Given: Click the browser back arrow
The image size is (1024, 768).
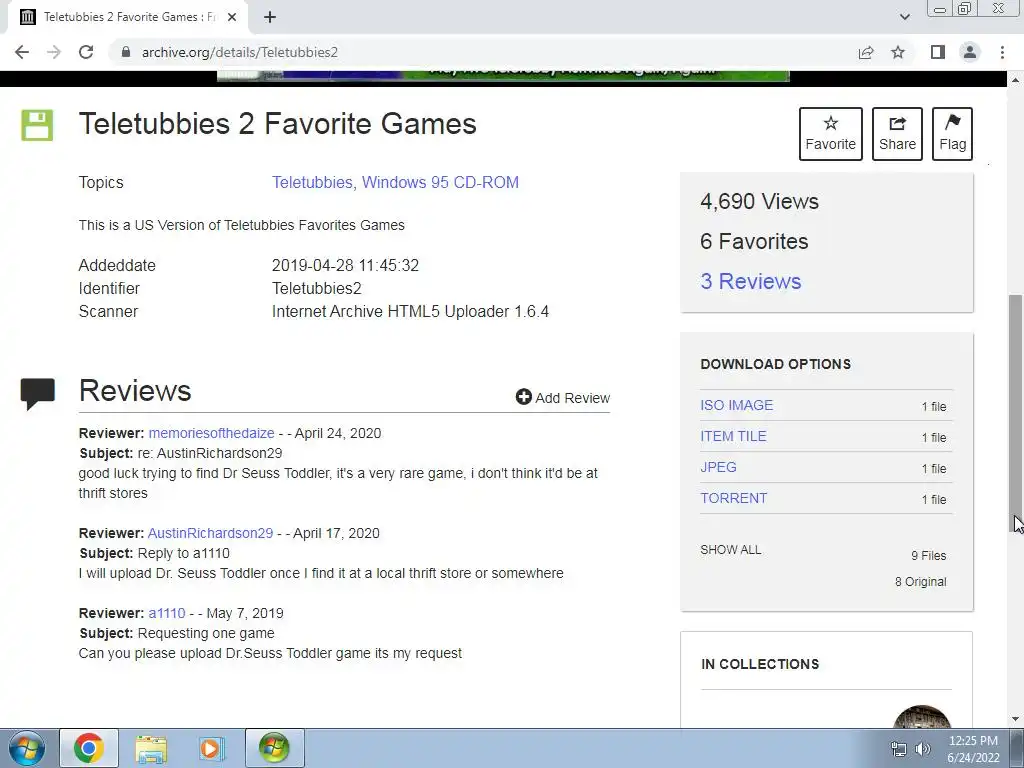Looking at the screenshot, I should click(22, 52).
